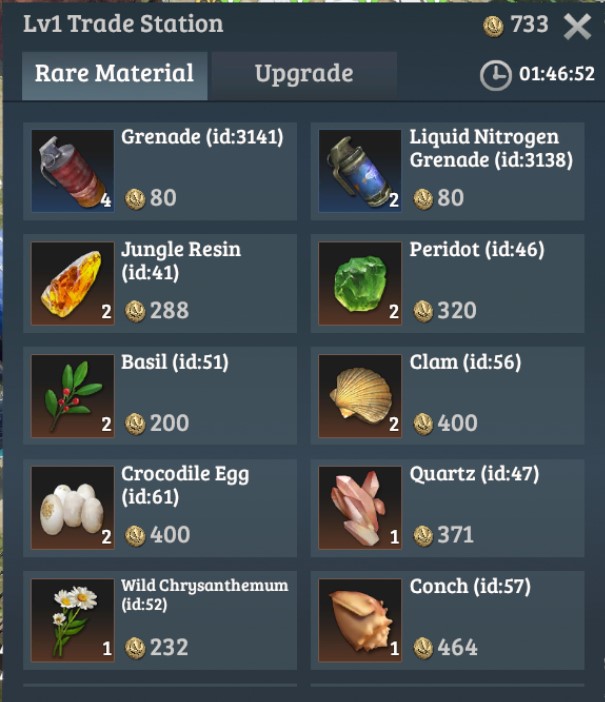Choose the green Peridot gem icon

point(360,283)
